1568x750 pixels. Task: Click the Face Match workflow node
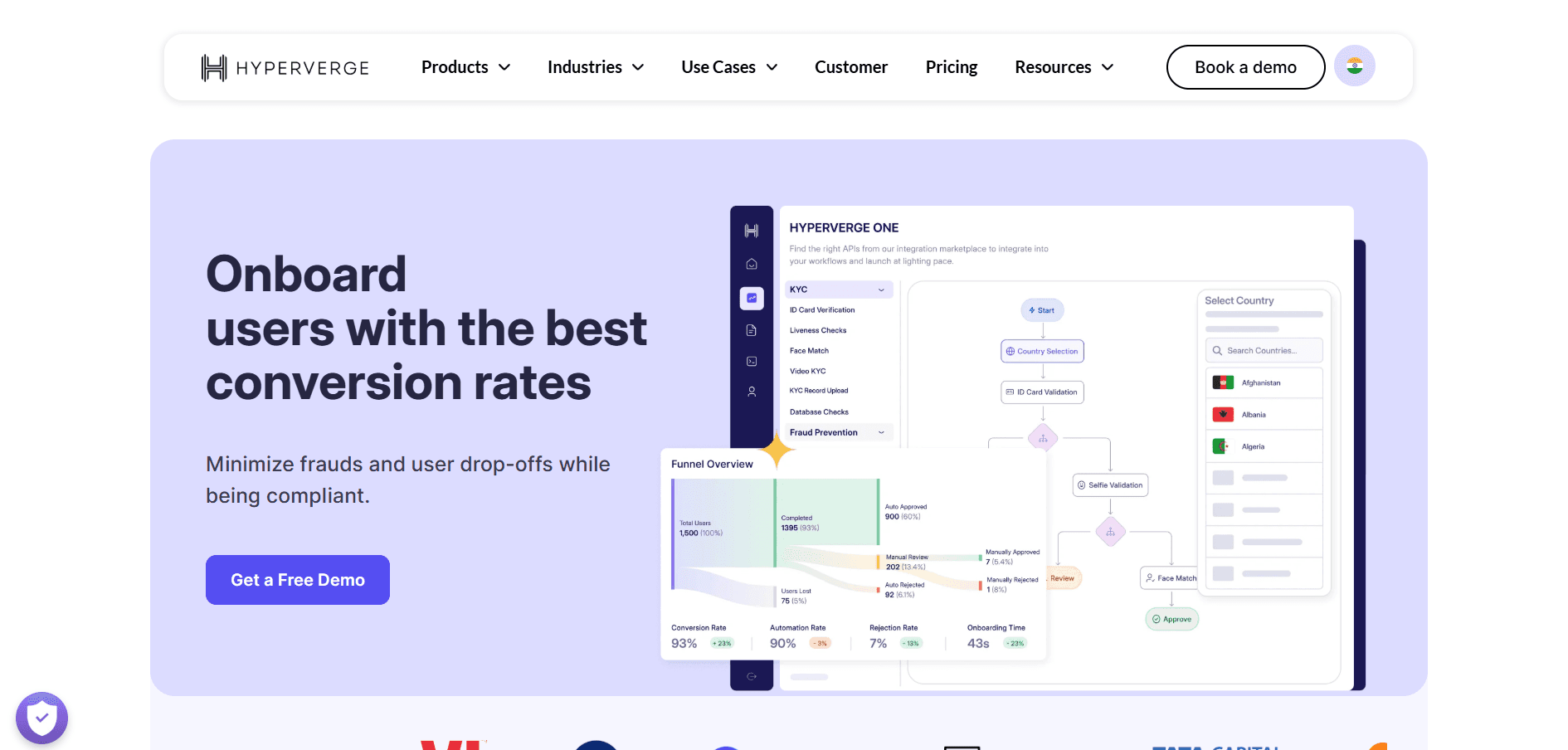coord(1170,578)
